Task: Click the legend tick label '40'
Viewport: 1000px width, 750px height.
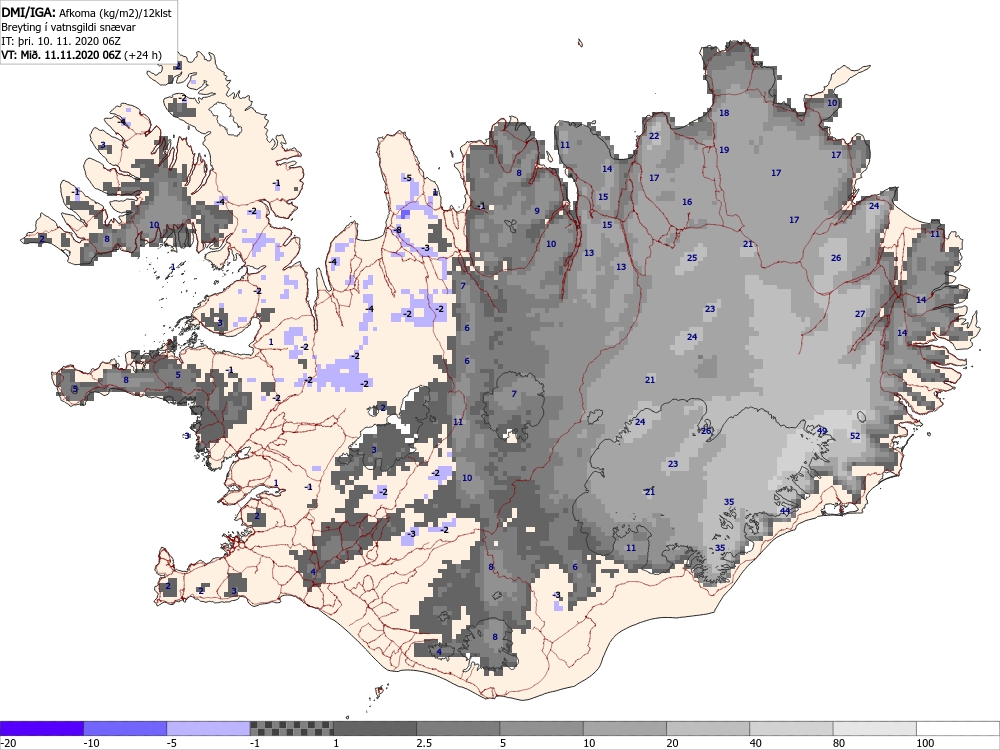Action: coord(756,744)
